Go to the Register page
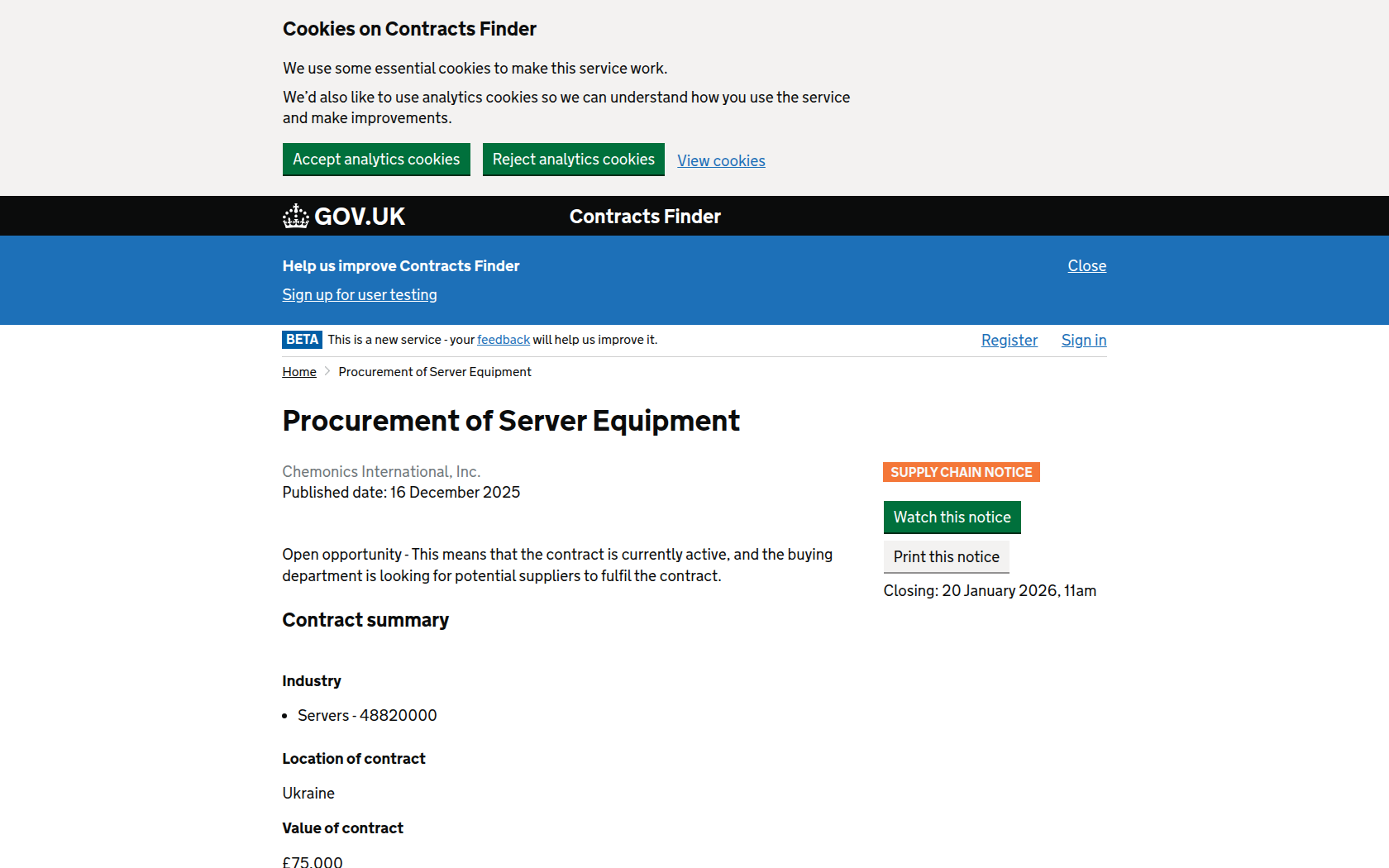 pos(1009,341)
